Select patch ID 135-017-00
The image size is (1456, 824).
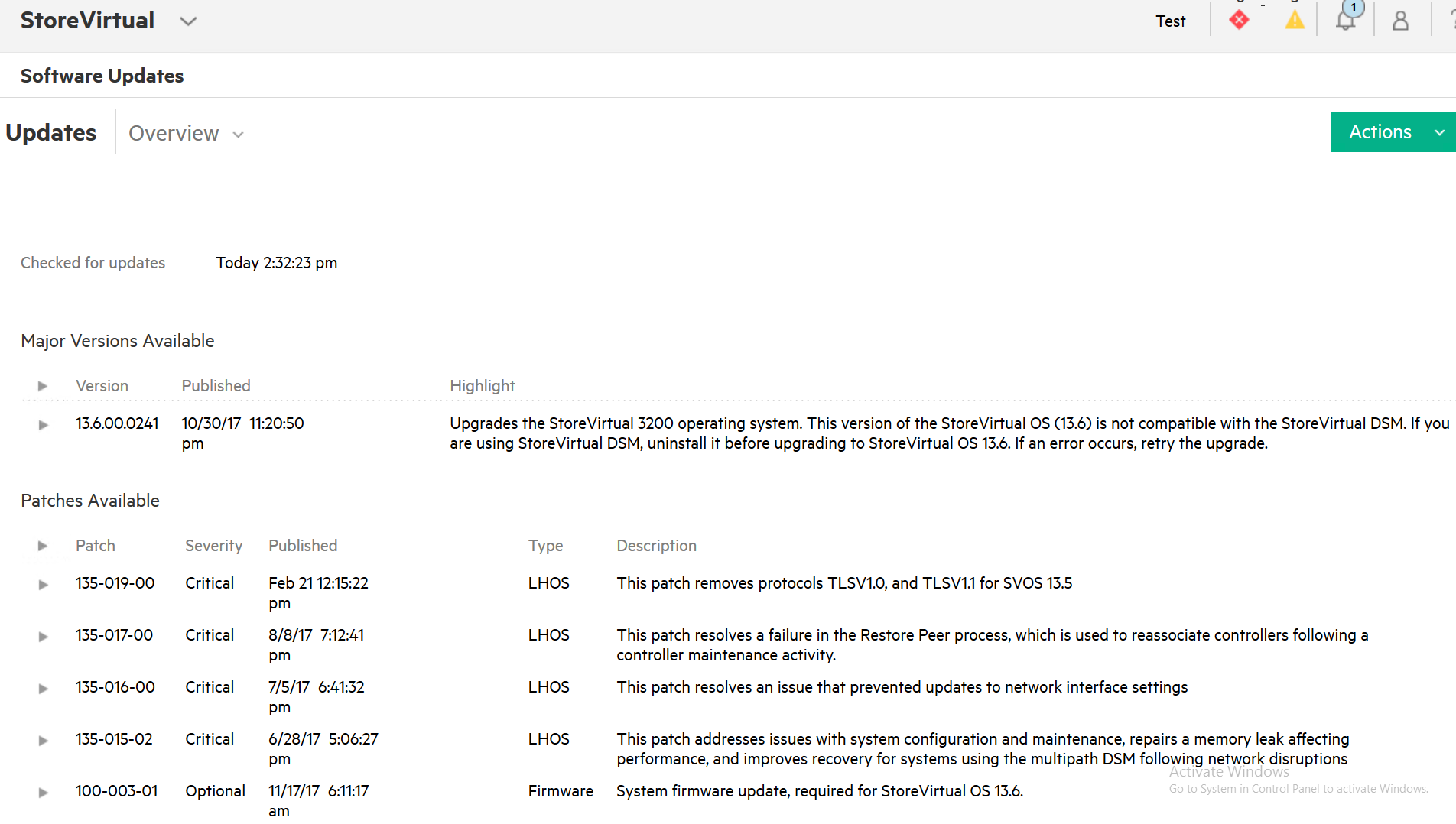pos(114,635)
